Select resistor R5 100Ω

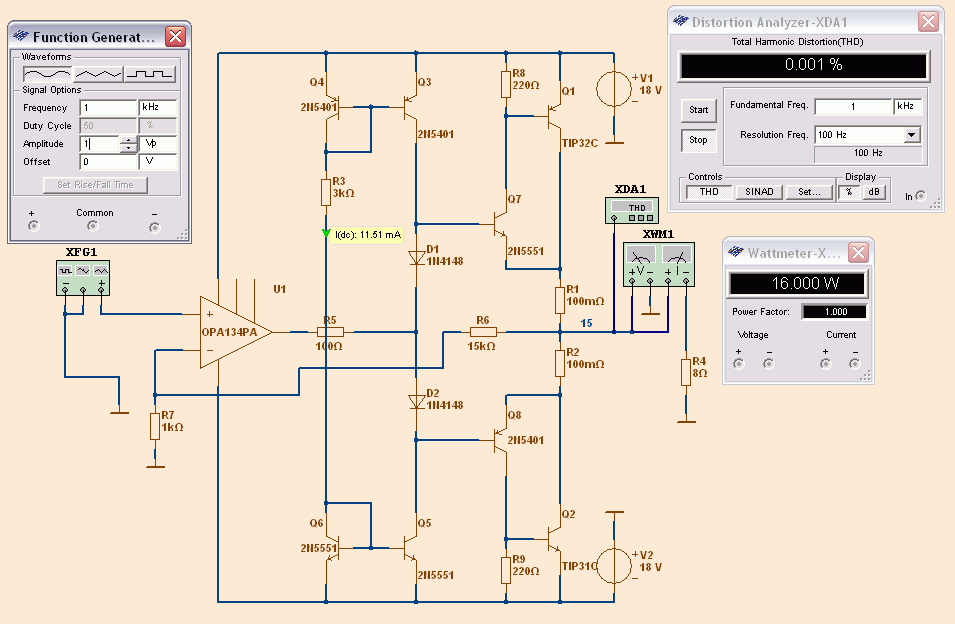330,332
